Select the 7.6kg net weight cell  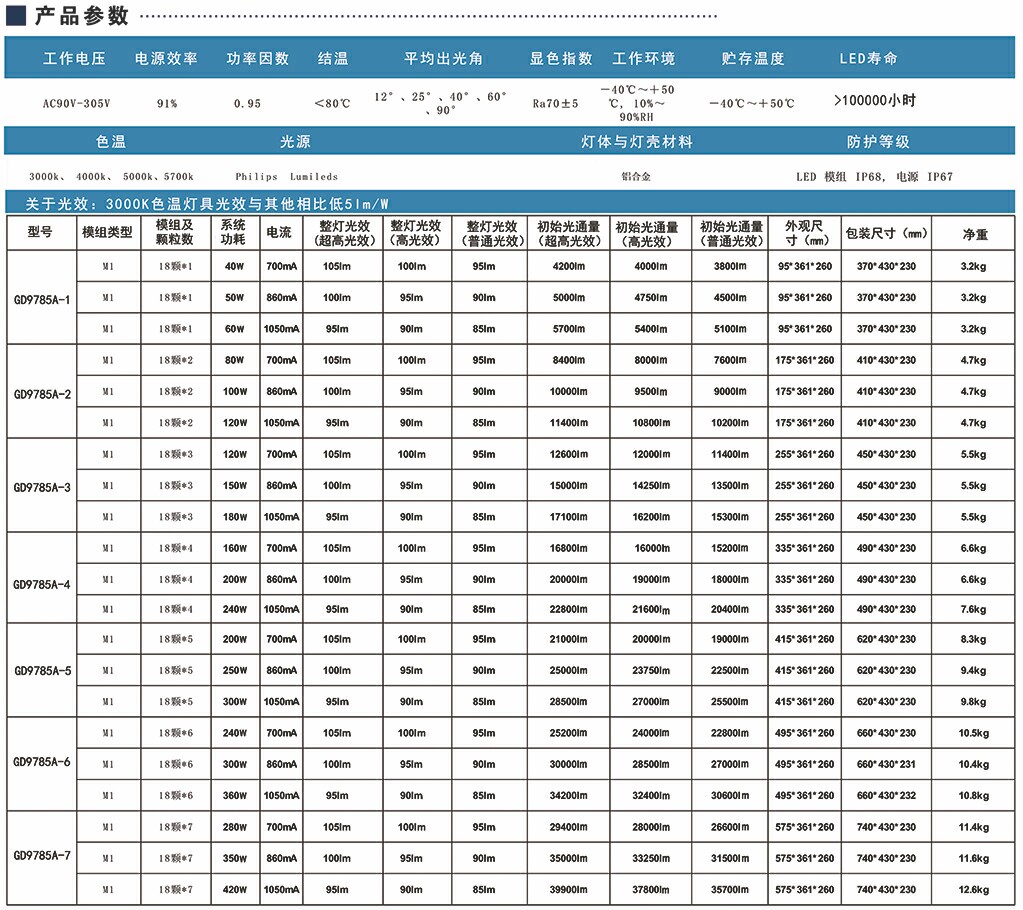point(973,609)
